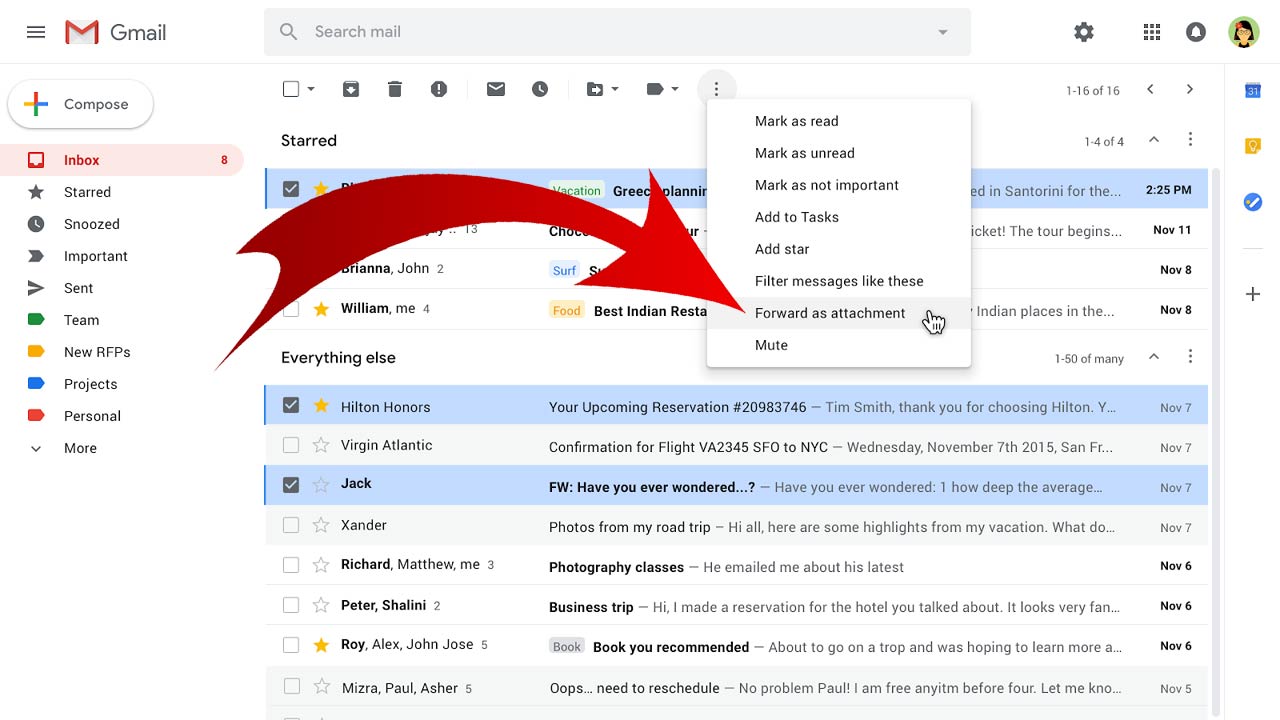The height and width of the screenshot is (720, 1280).
Task: Toggle star on Hilton Honors email
Action: click(x=321, y=406)
